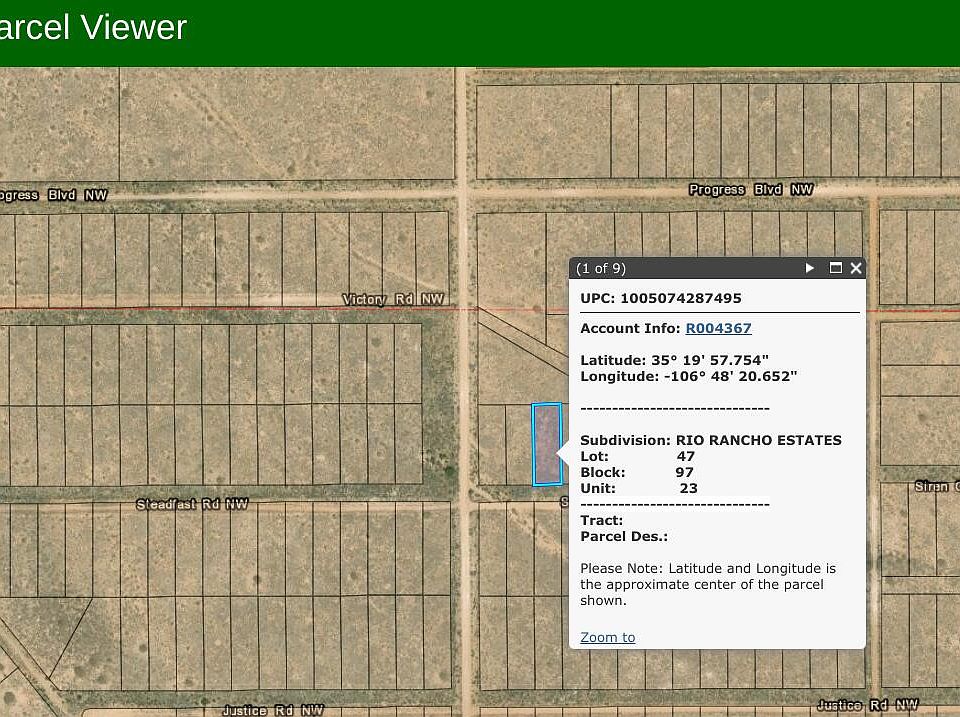The image size is (960, 717).
Task: Click the popup pointer arrow beside highlighted parcel
Action: point(563,445)
